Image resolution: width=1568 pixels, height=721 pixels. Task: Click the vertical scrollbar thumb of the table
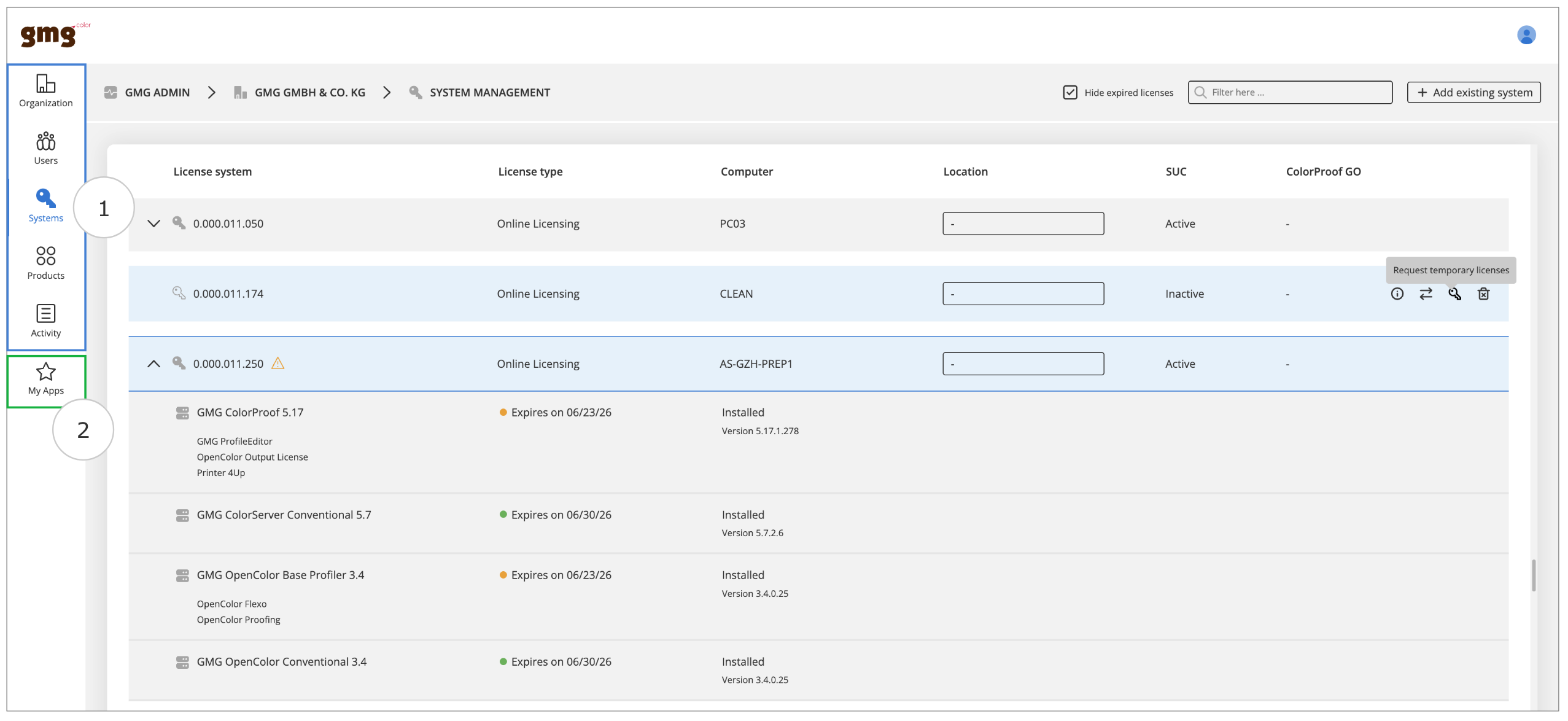[1534, 575]
